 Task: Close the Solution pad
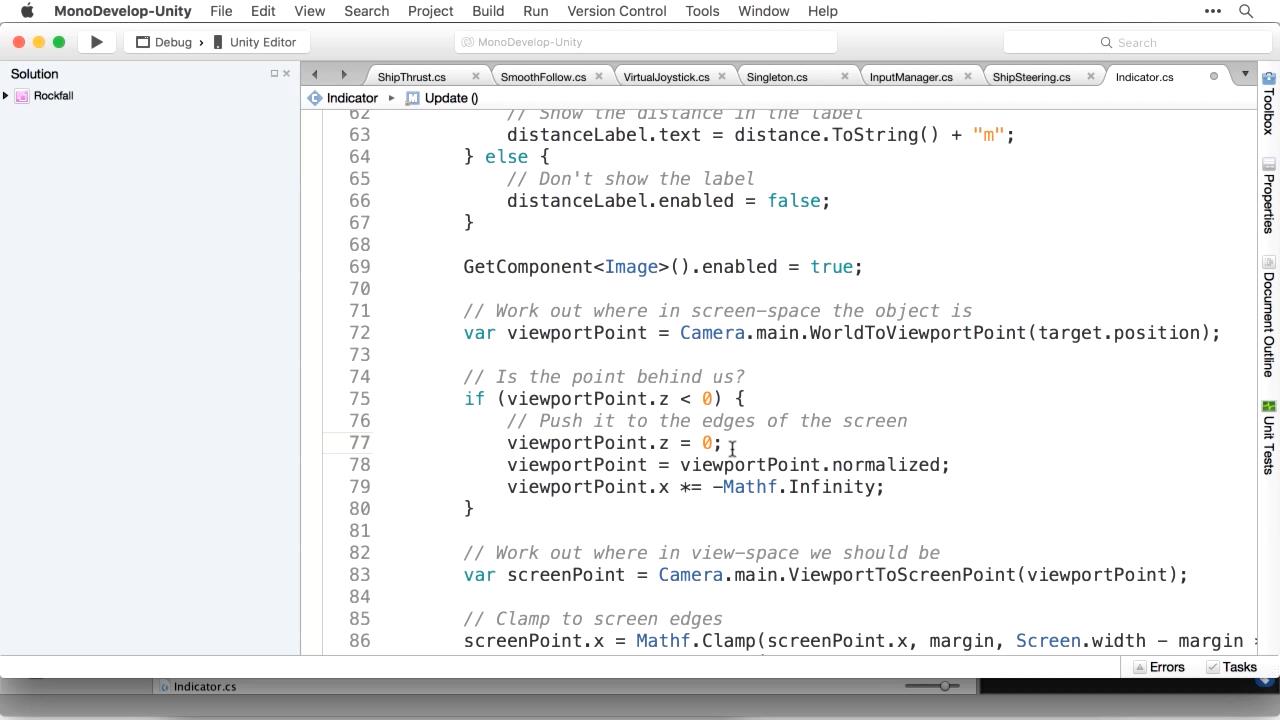(286, 73)
